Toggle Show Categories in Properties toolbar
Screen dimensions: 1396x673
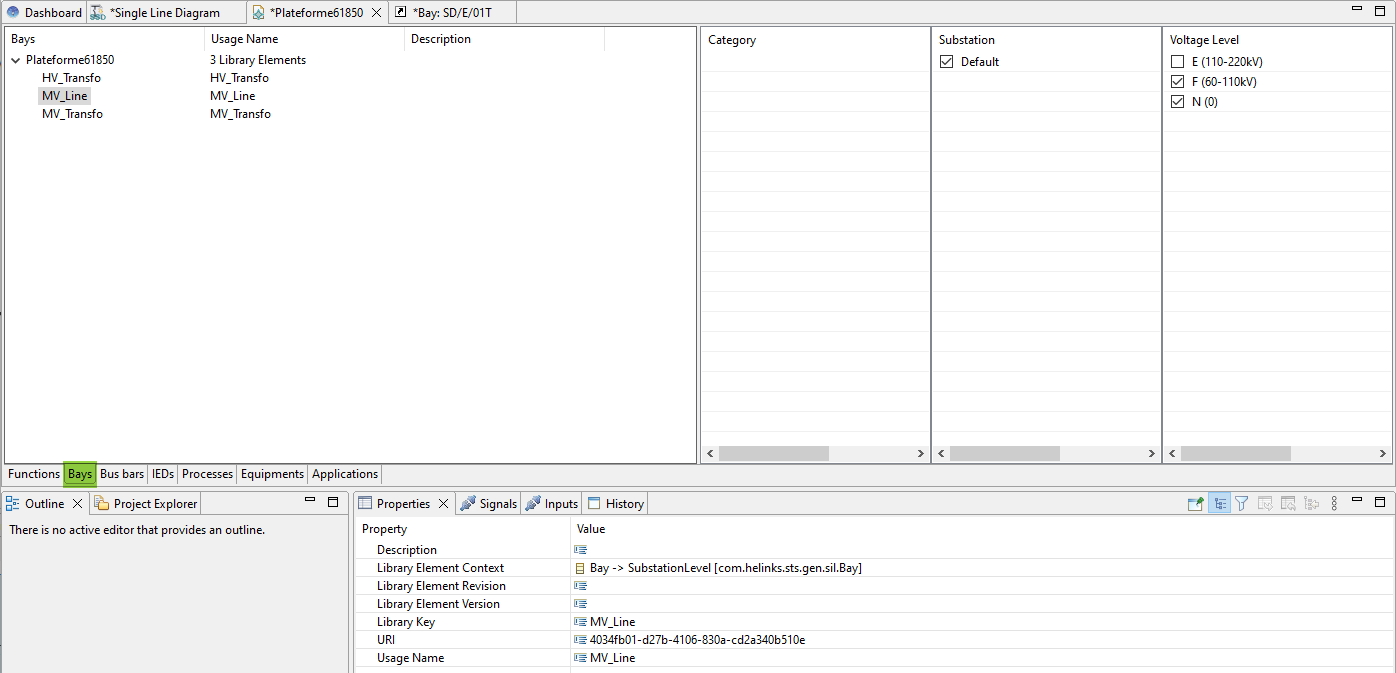(1218, 504)
